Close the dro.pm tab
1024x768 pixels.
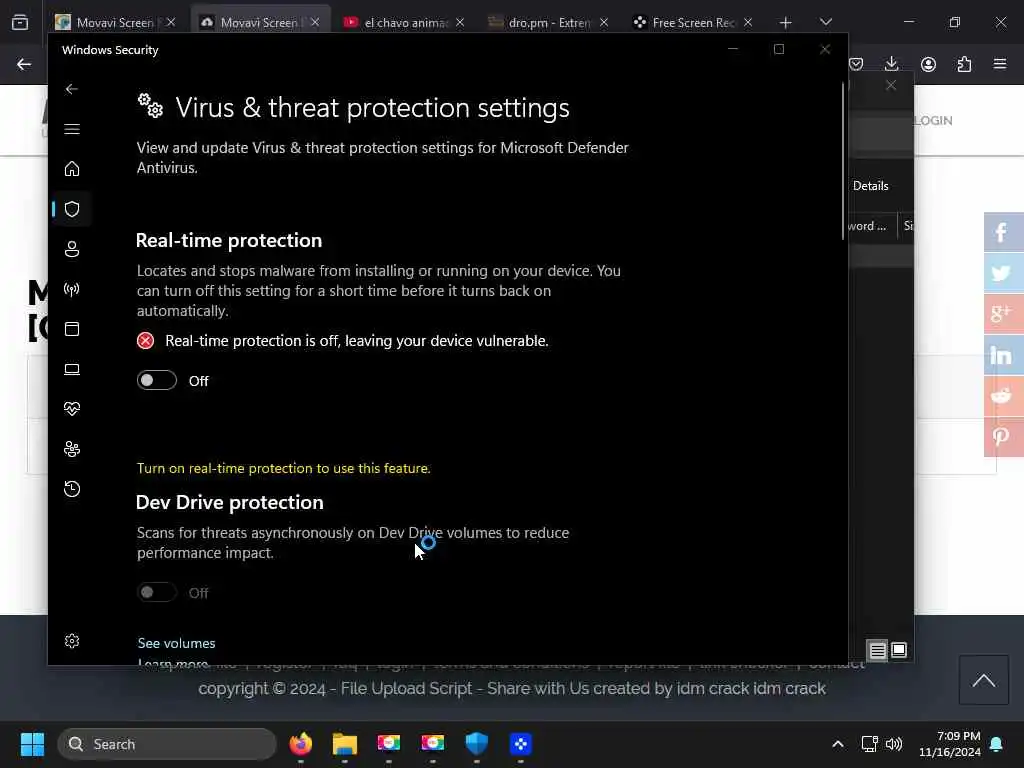tap(604, 22)
